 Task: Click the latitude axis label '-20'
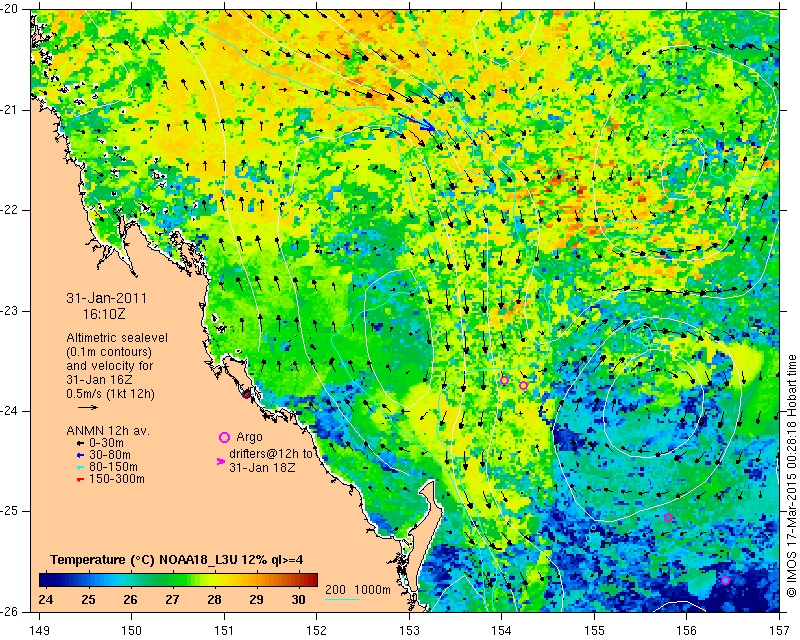[x=10, y=10]
